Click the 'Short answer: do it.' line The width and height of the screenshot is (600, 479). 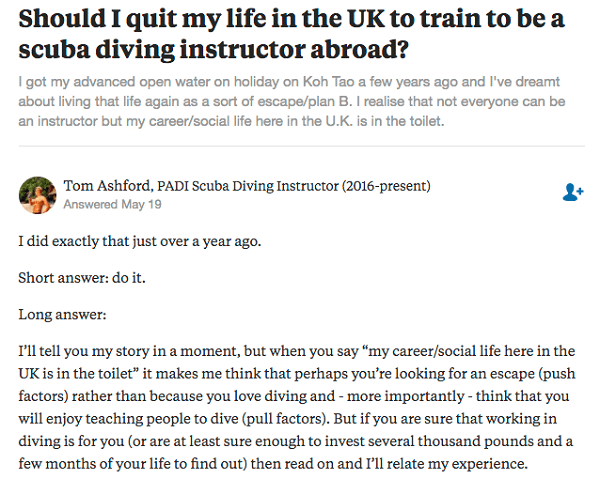82,278
